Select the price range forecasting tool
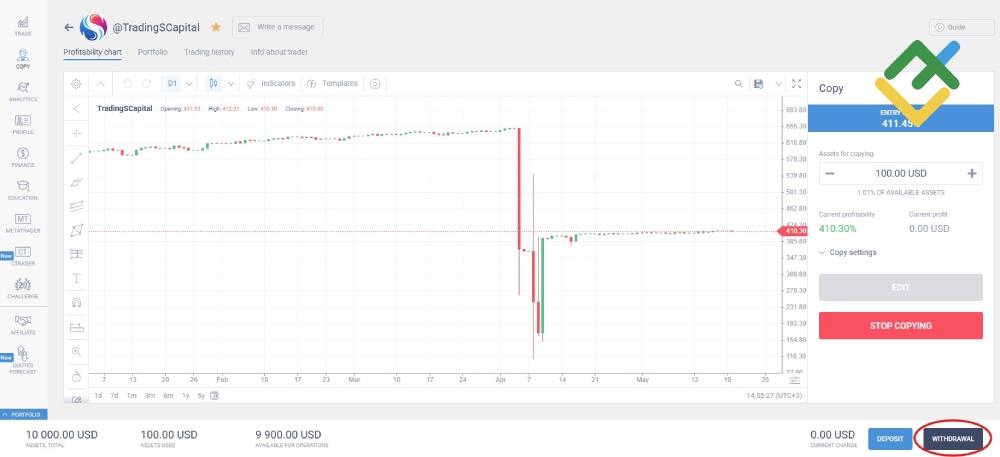Screen dimensions: 1000x457 coord(77,254)
